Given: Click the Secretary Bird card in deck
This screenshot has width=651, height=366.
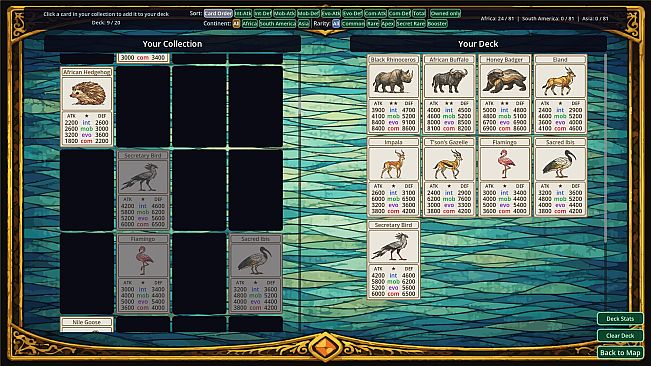Looking at the screenshot, I should (393, 259).
